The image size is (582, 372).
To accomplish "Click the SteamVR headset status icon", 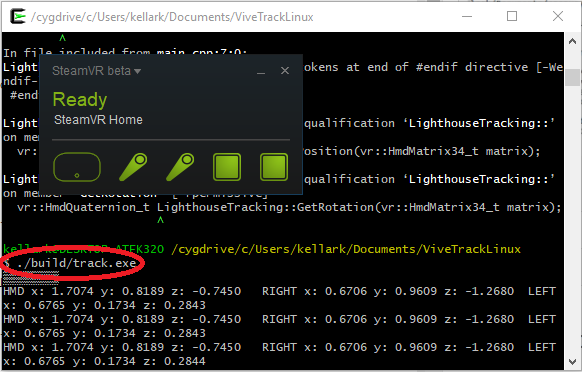I will point(77,167).
